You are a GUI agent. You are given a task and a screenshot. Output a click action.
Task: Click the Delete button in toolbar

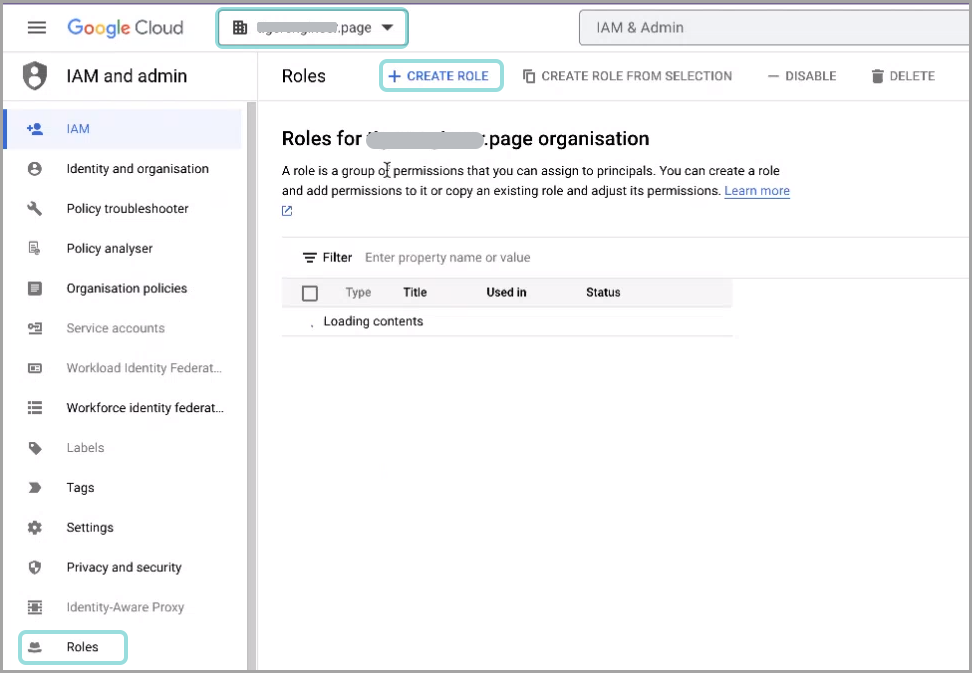(x=902, y=76)
